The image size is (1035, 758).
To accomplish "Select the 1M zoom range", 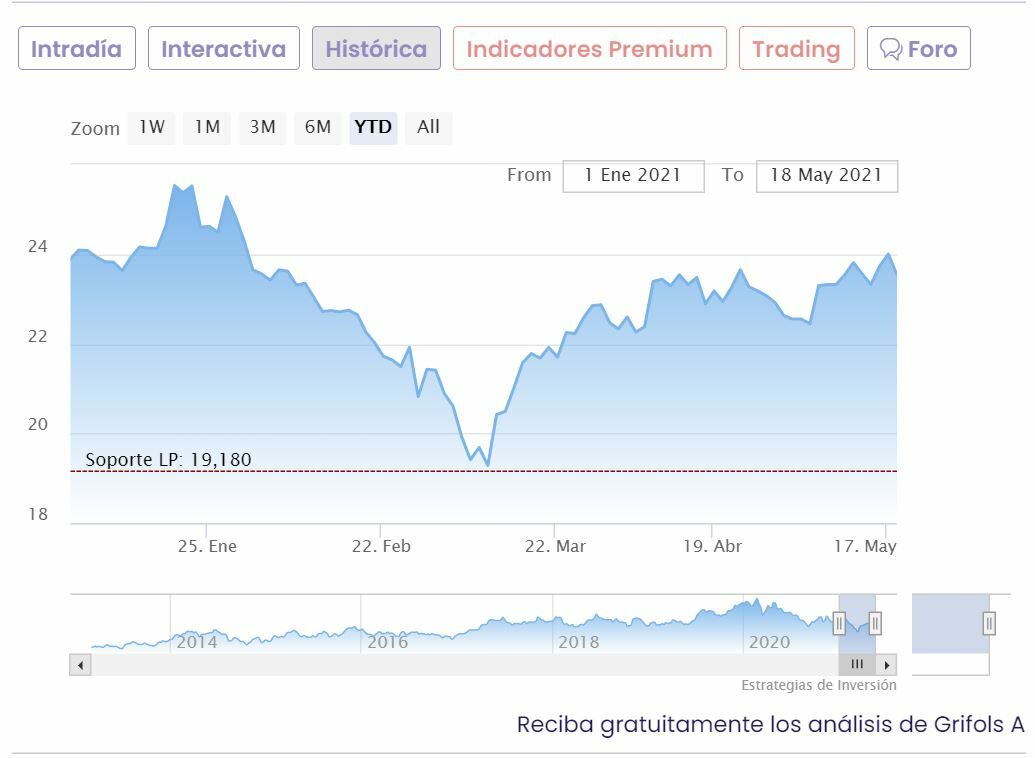I will click(x=207, y=127).
